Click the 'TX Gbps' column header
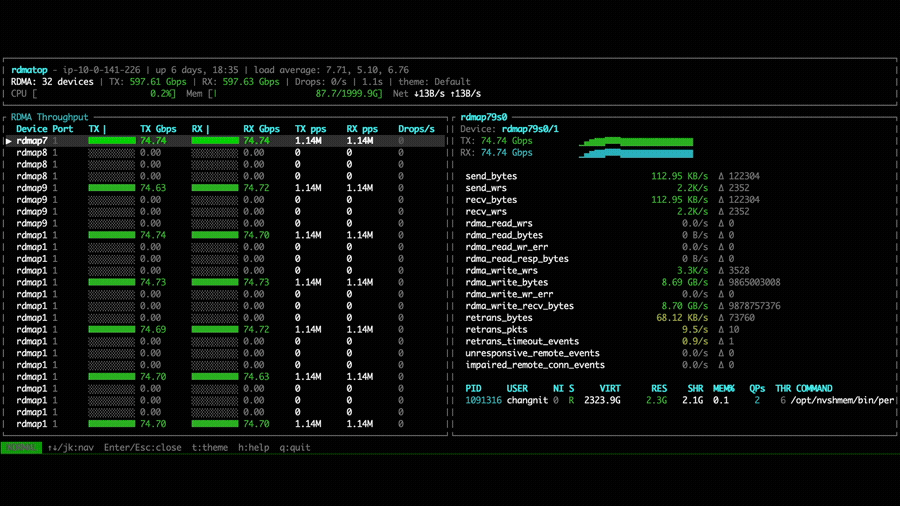This screenshot has width=900, height=506. pos(158,129)
